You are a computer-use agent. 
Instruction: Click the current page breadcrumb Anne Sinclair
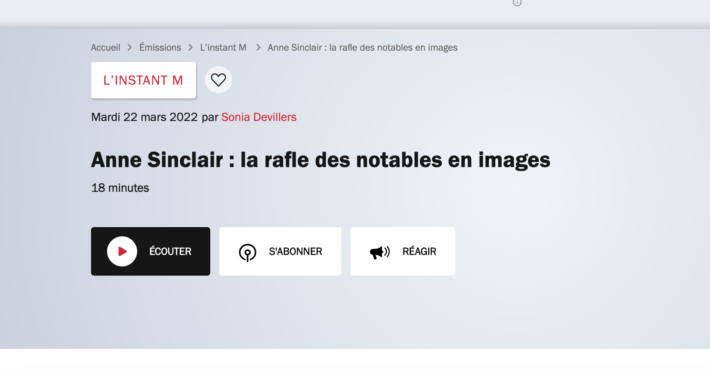(362, 48)
